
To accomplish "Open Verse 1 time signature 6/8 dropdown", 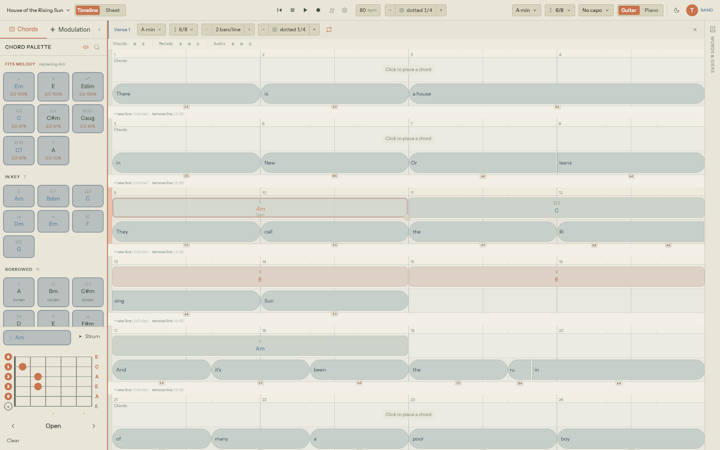I will click(x=183, y=29).
